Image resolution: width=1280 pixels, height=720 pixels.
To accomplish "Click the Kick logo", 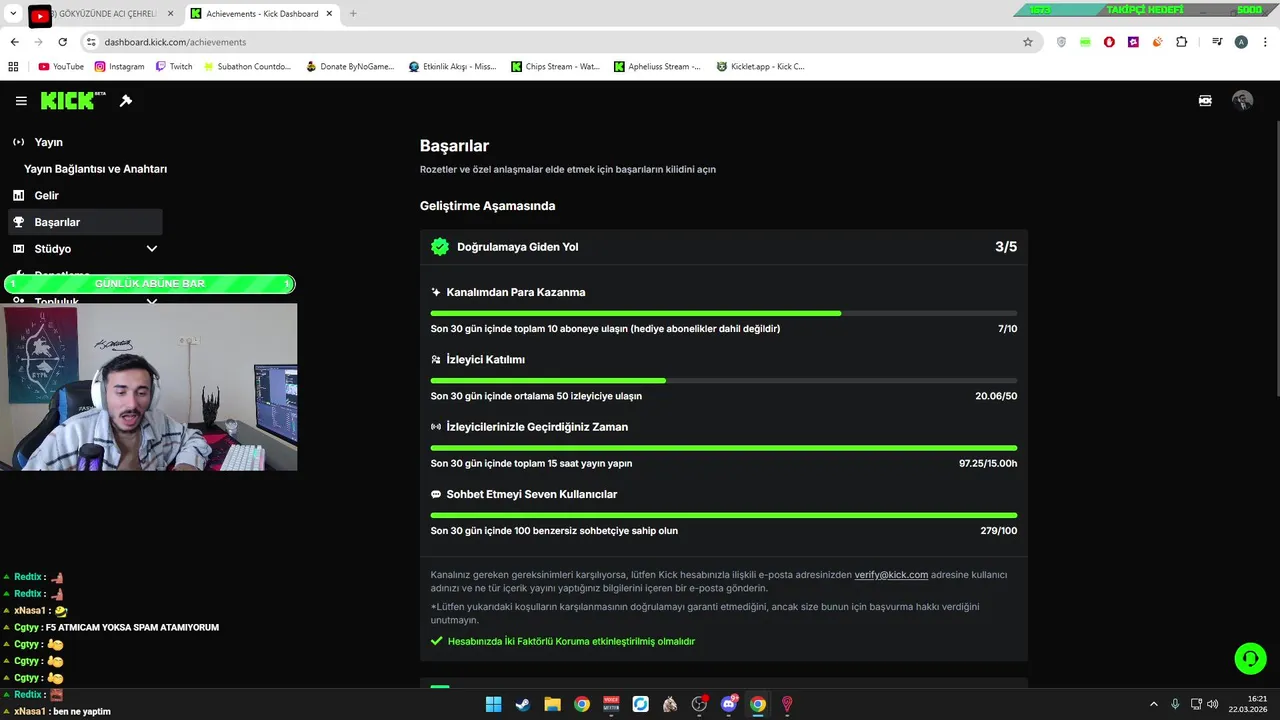I will 73,100.
